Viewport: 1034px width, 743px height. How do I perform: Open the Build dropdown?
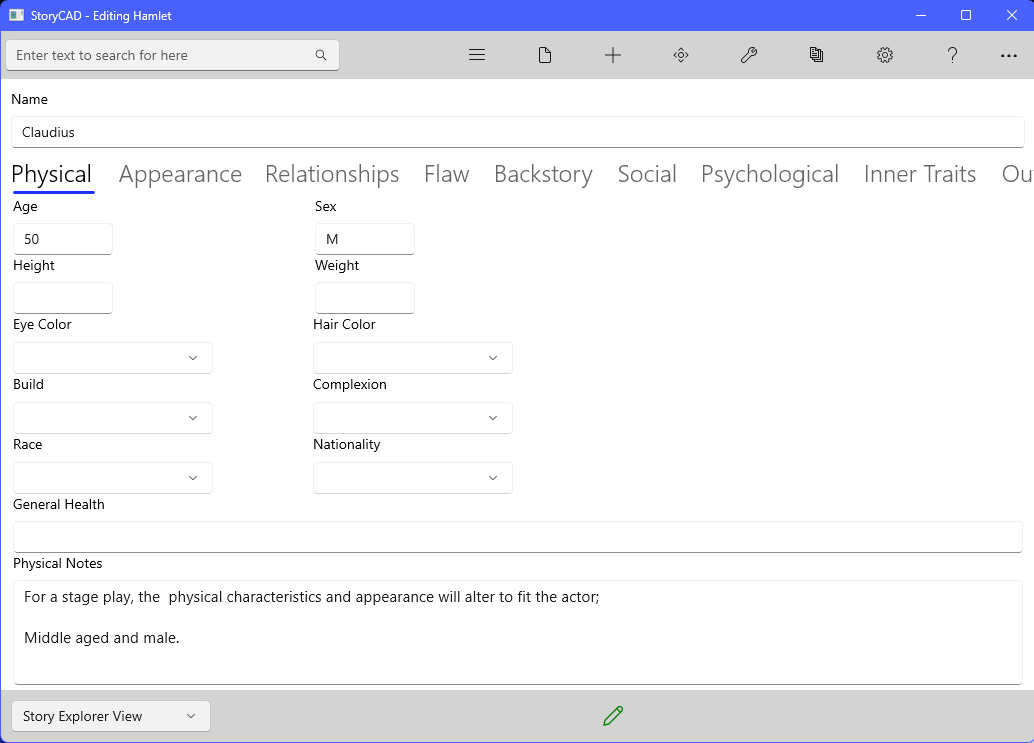(x=113, y=418)
